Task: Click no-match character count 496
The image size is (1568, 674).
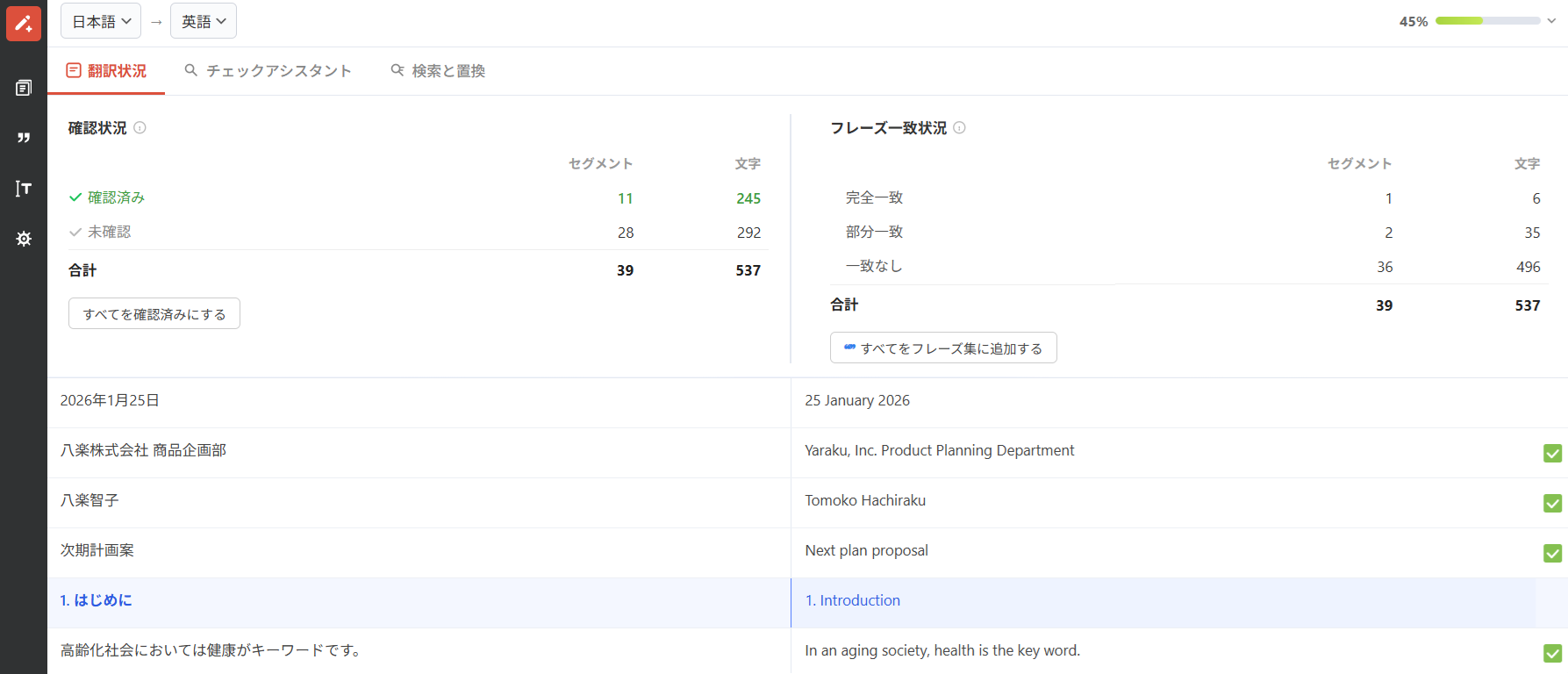Action: [x=1528, y=267]
